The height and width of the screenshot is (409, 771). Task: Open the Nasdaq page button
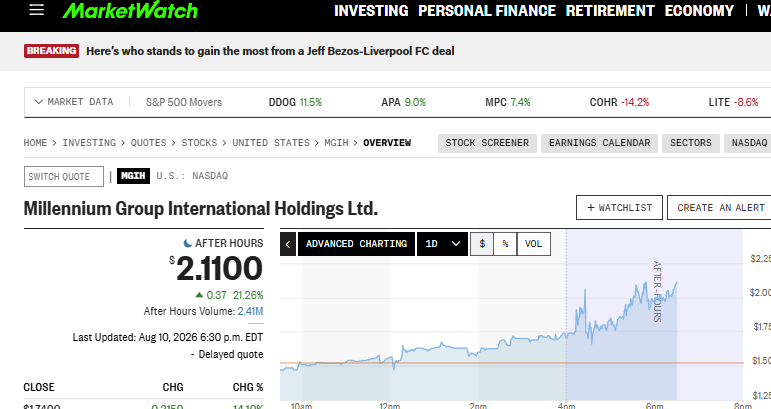(x=749, y=143)
